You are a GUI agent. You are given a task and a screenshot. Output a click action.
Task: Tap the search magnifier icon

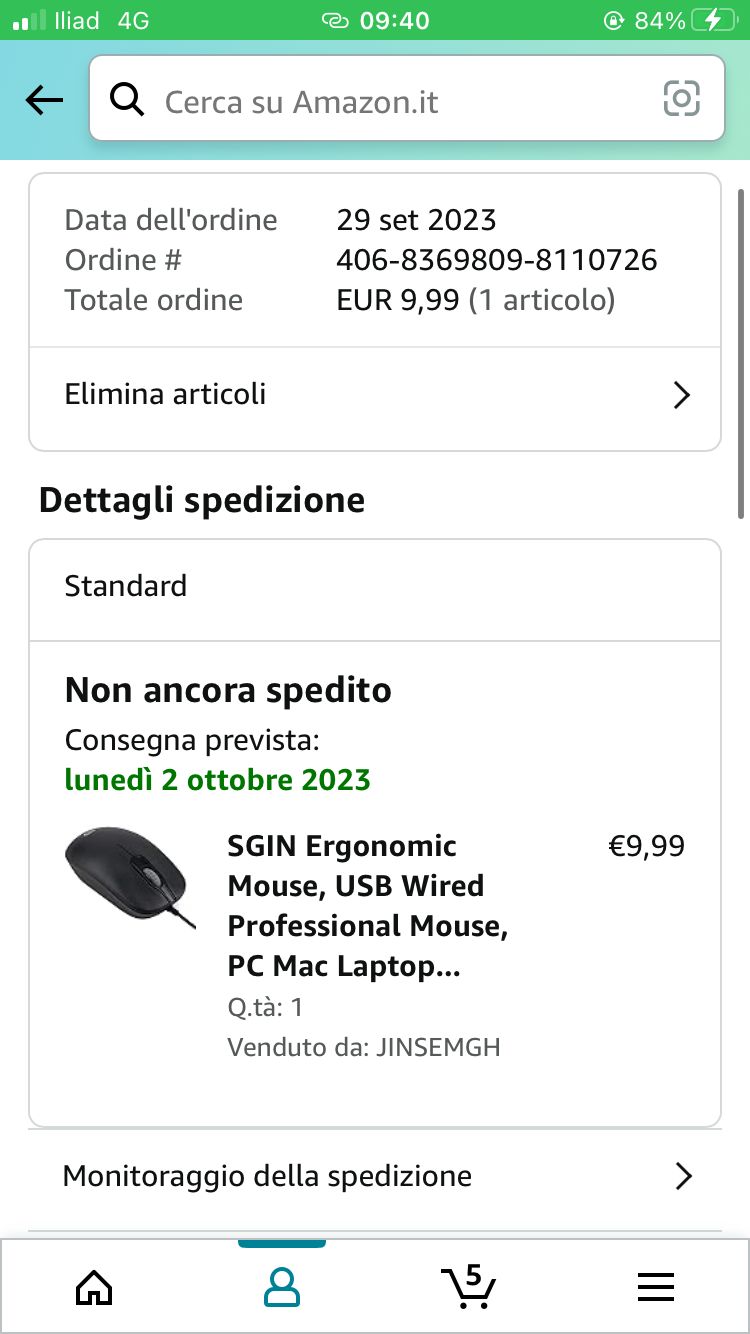[x=127, y=100]
